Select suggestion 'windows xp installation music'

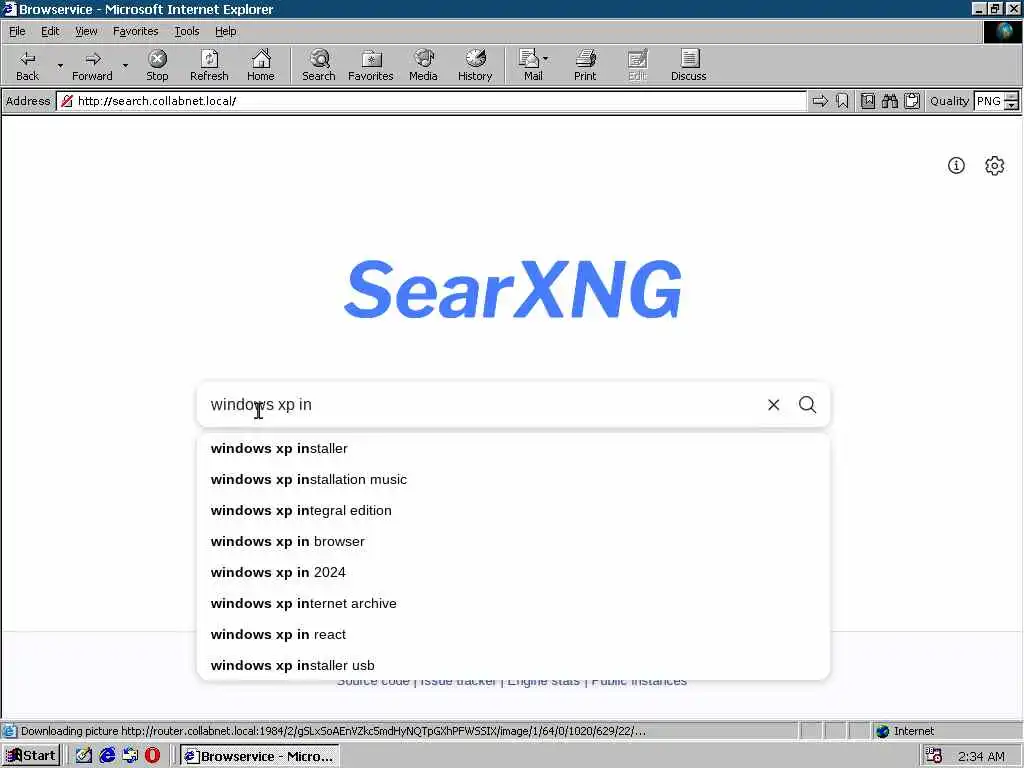coord(513,479)
